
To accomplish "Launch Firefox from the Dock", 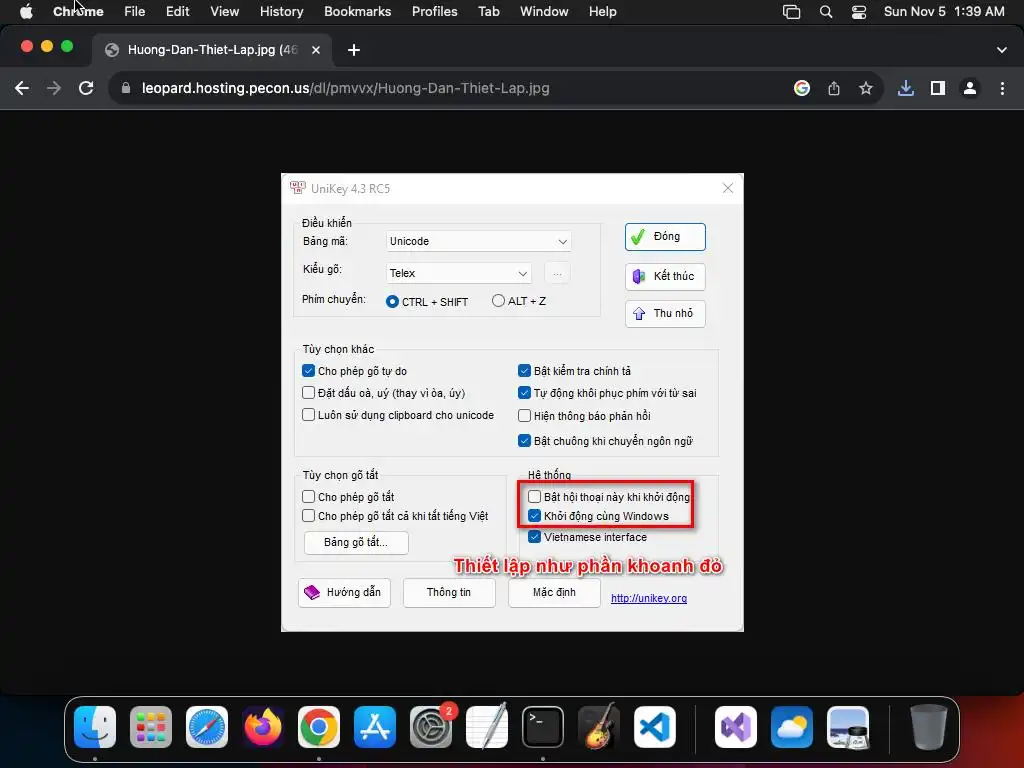I will tap(263, 727).
